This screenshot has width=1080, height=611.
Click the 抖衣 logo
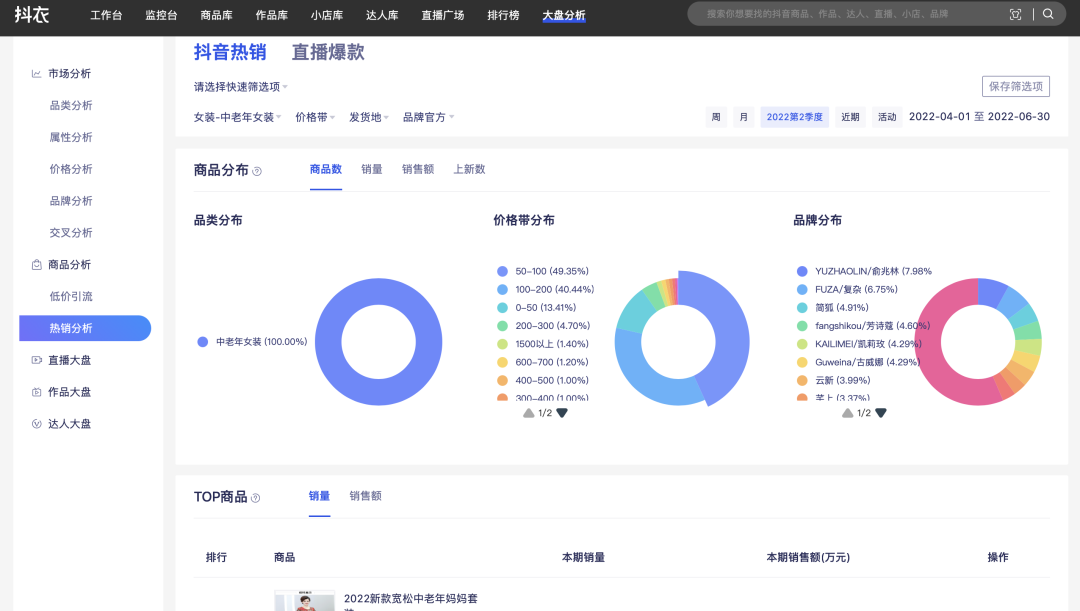coord(31,15)
